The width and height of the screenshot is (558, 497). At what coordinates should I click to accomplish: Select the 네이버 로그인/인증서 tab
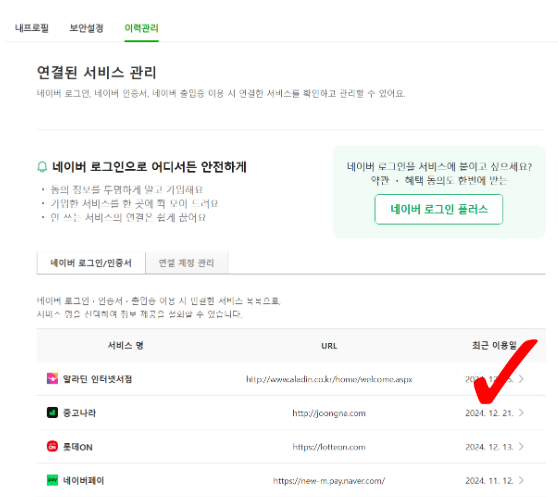click(x=91, y=263)
